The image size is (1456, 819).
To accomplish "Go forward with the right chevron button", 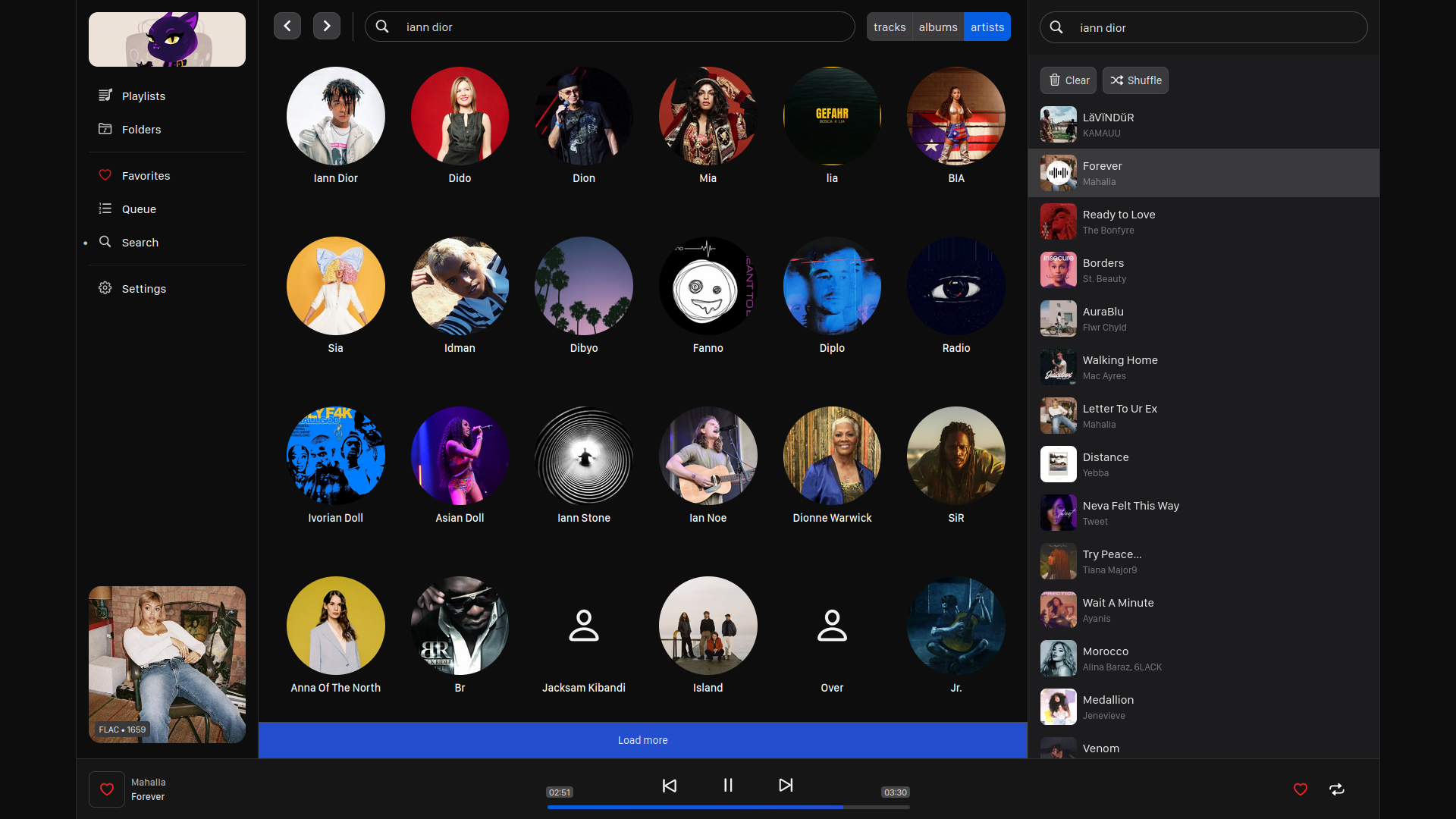I will 326,27.
